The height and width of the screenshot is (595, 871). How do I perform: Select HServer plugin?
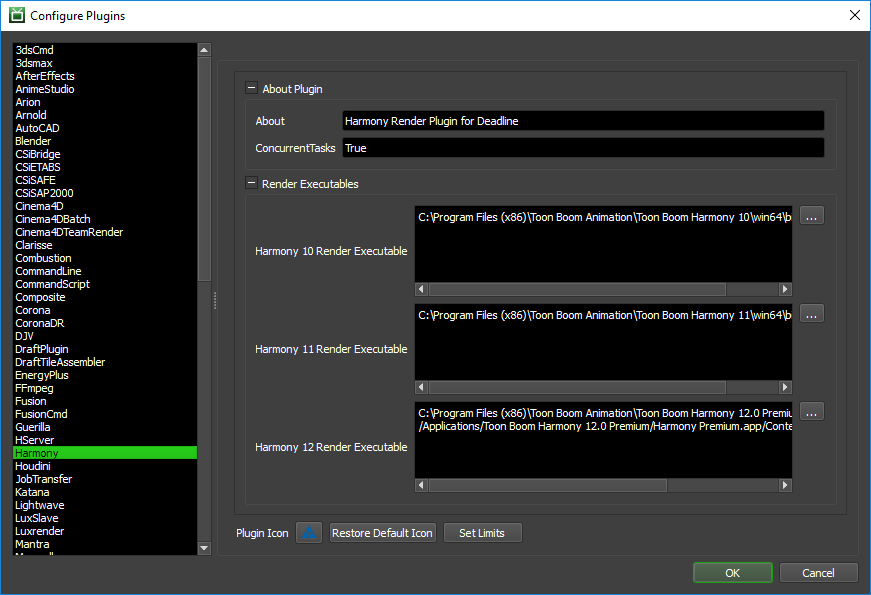(x=104, y=440)
